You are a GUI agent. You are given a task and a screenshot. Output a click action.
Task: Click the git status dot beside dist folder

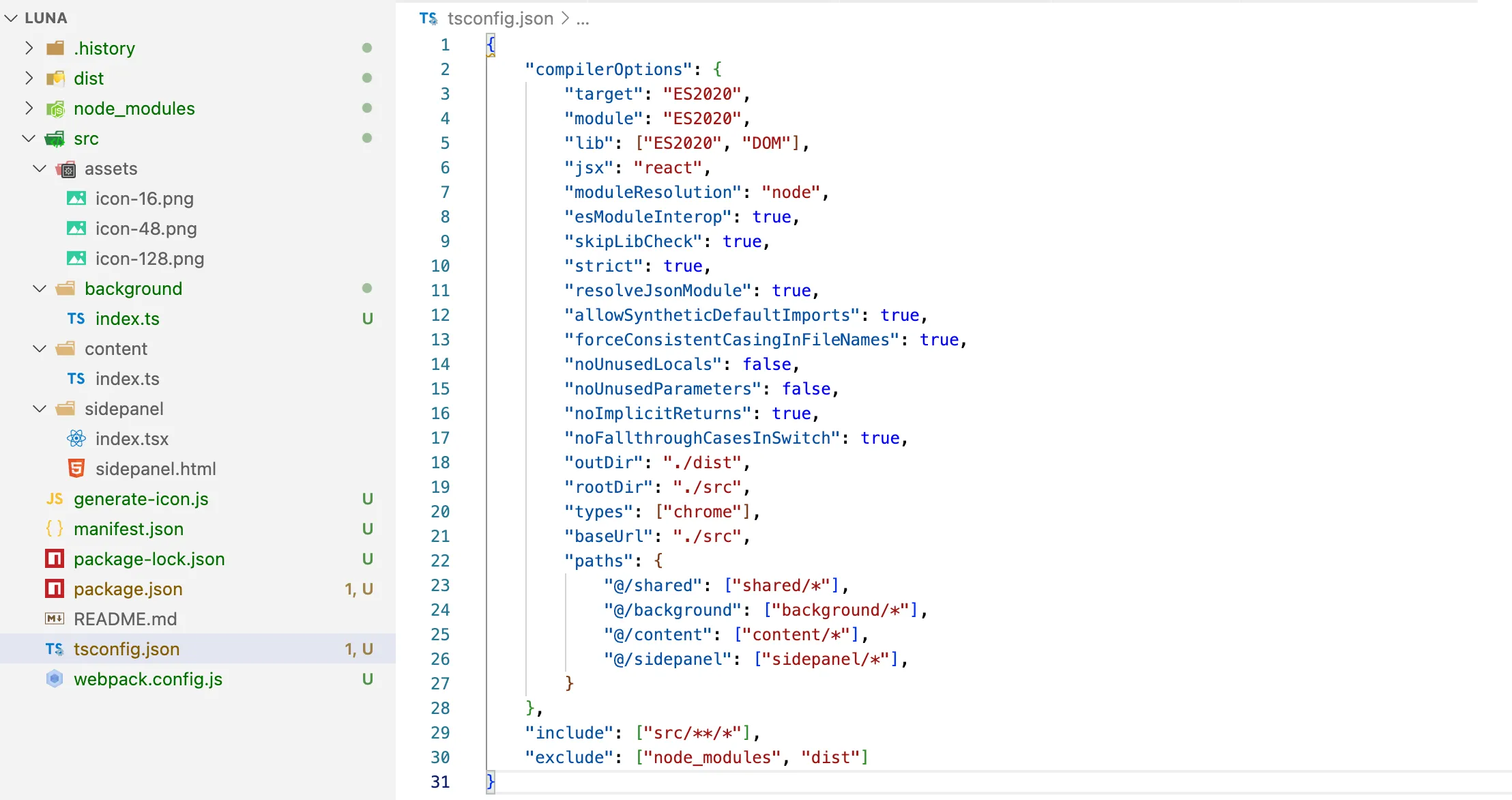366,78
